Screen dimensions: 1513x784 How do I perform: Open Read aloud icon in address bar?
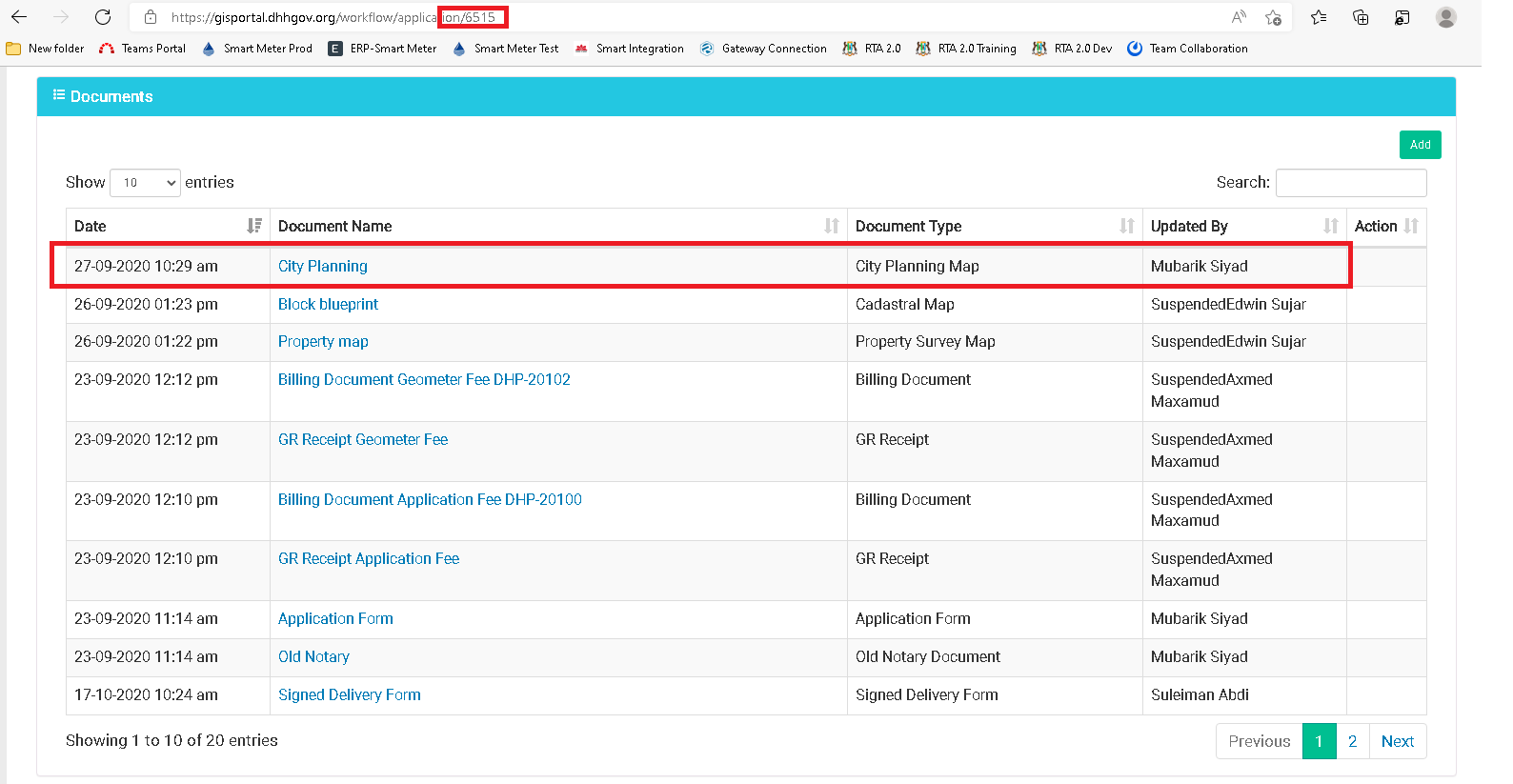pos(1239,17)
